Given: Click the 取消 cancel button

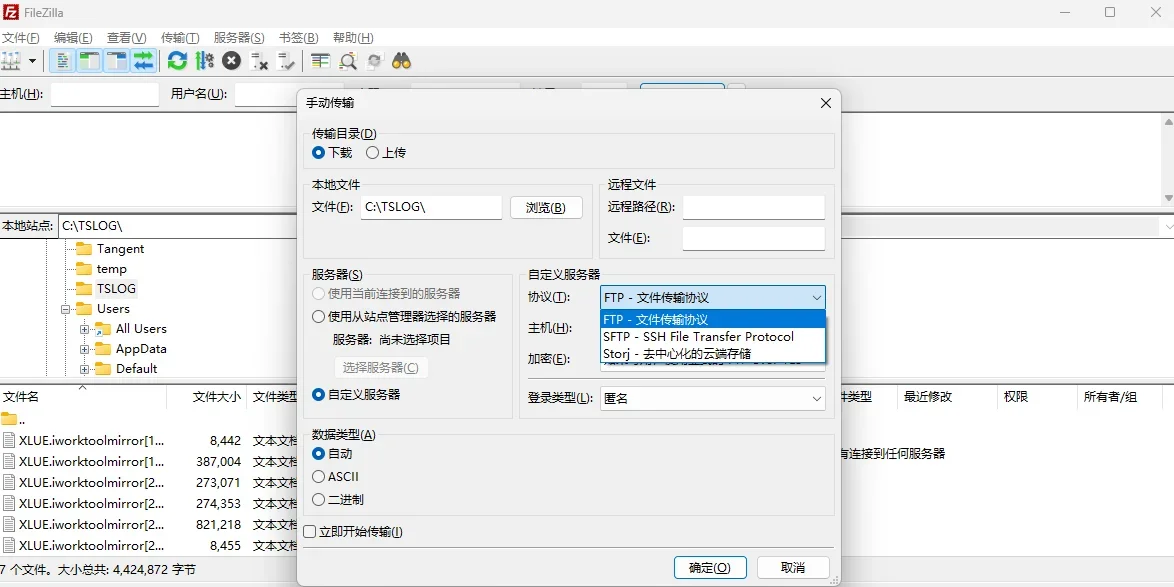Looking at the screenshot, I should pos(793,568).
